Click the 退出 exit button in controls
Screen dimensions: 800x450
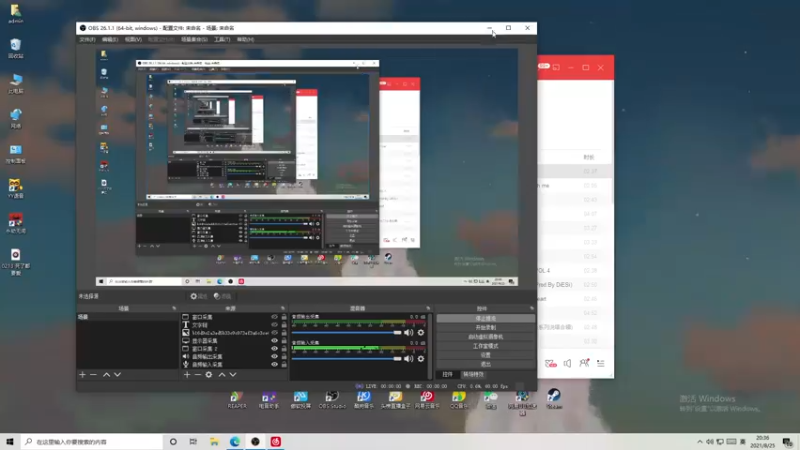[485, 364]
